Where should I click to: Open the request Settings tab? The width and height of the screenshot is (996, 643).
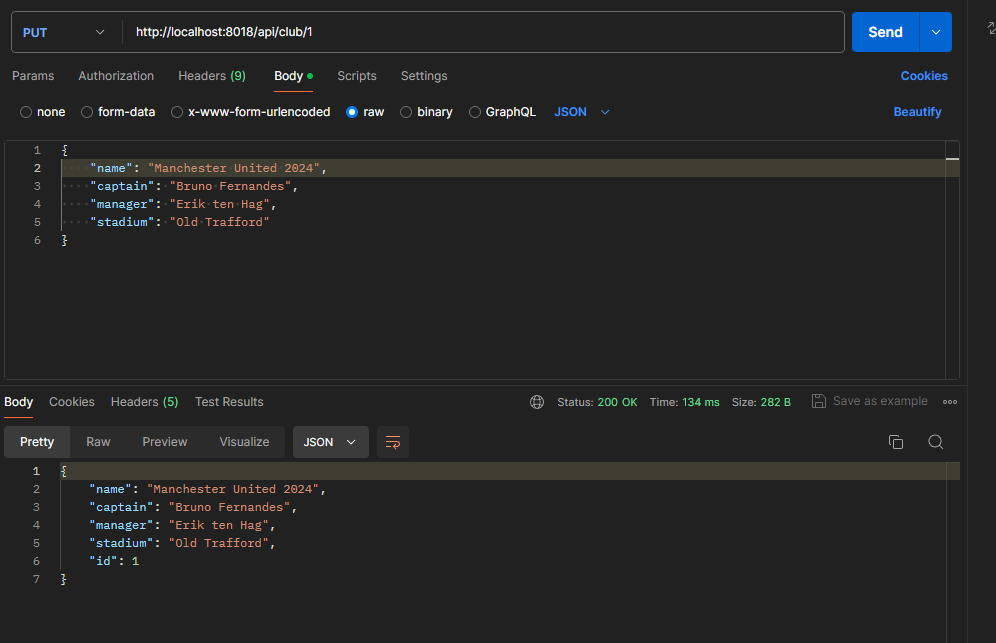(424, 76)
